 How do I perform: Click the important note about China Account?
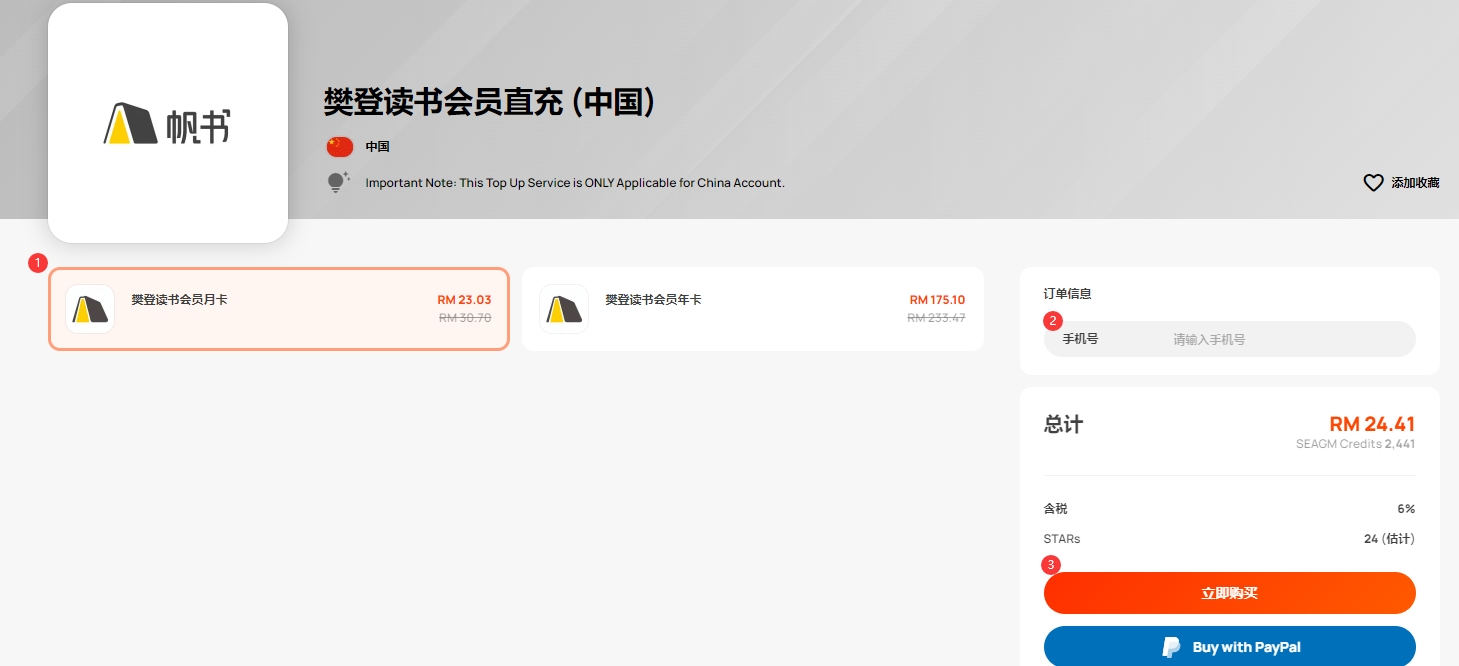pyautogui.click(x=575, y=183)
